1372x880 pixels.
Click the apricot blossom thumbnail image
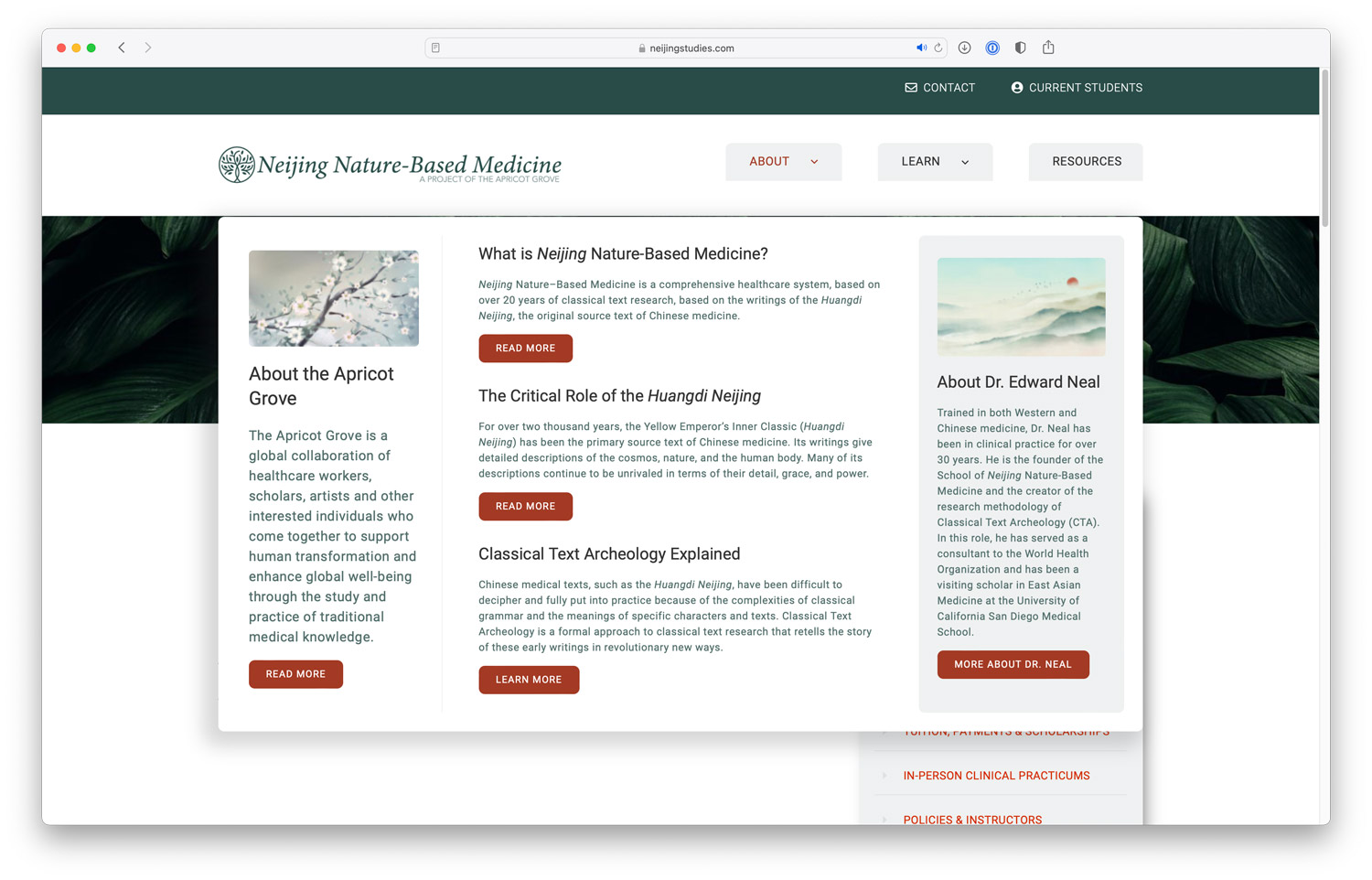coord(334,298)
